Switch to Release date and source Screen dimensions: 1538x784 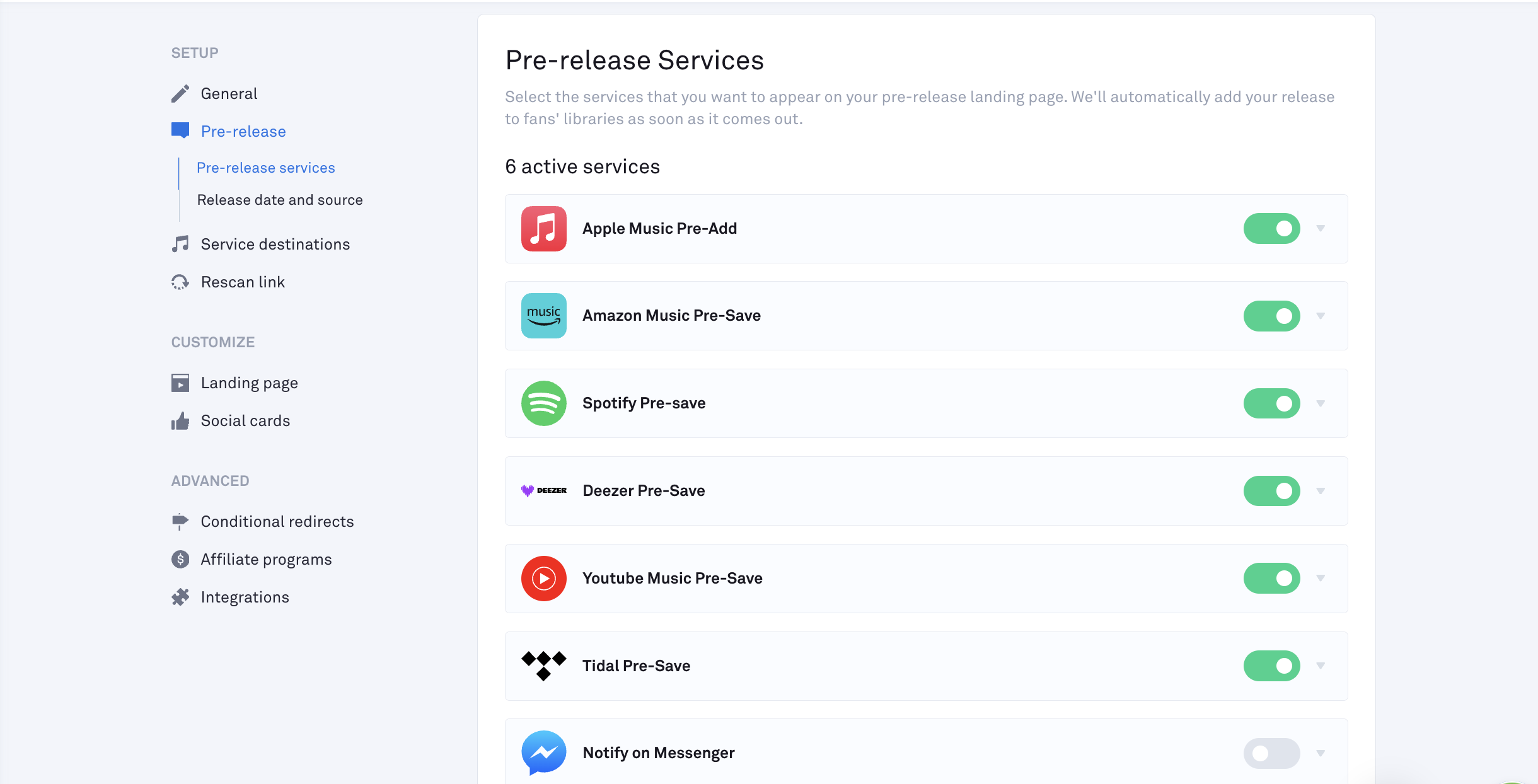(279, 199)
